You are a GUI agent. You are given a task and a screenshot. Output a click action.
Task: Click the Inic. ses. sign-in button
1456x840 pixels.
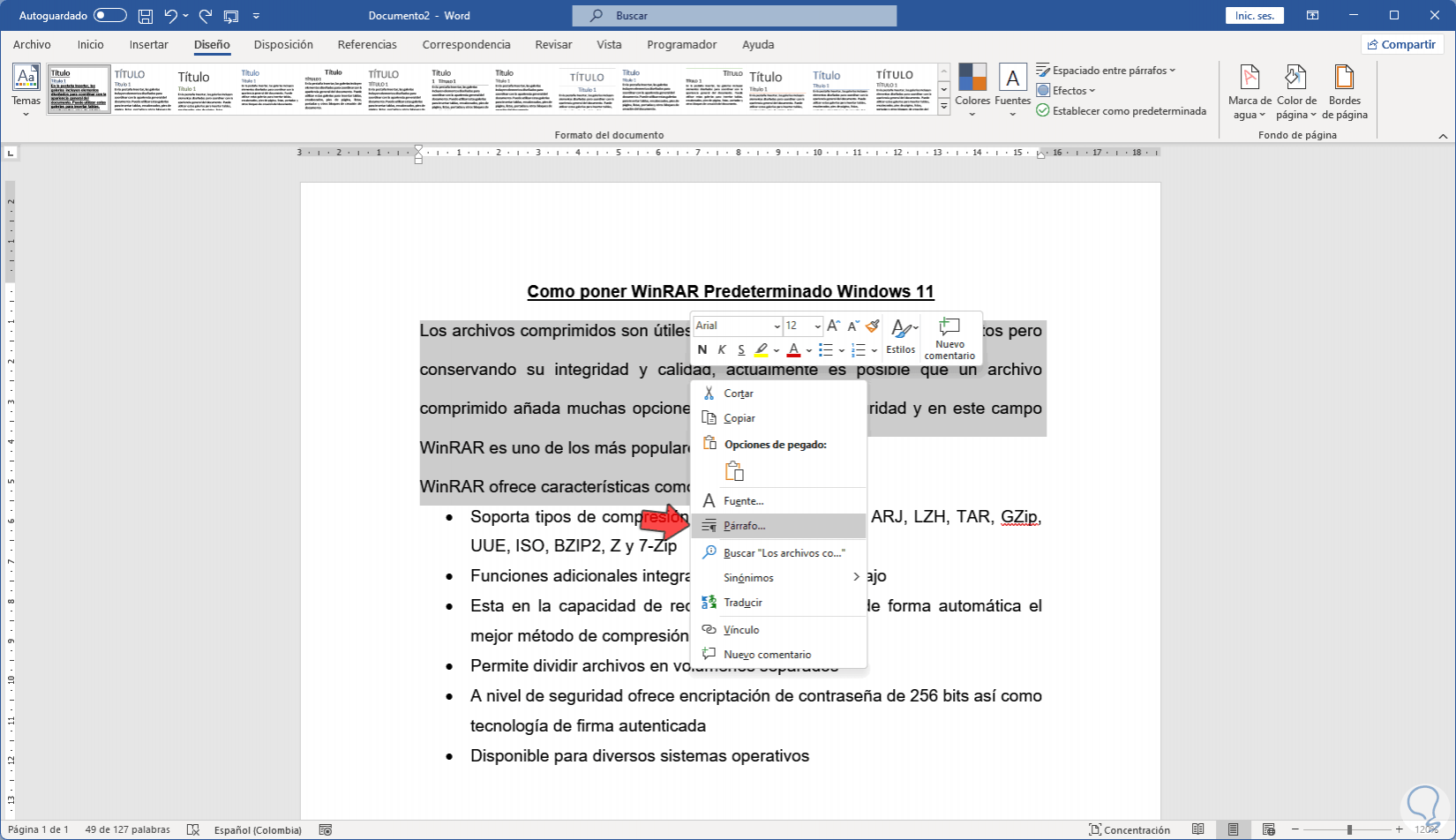(x=1255, y=16)
